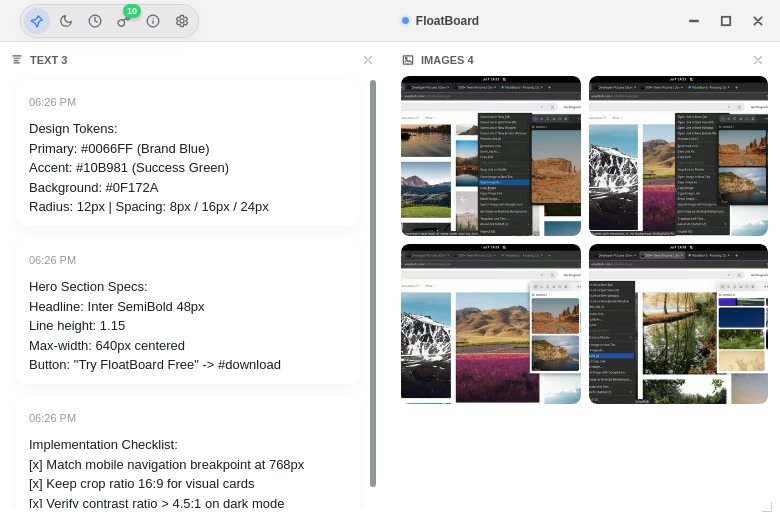Image resolution: width=780 pixels, height=520 pixels.
Task: Open settings gear icon
Action: click(182, 21)
